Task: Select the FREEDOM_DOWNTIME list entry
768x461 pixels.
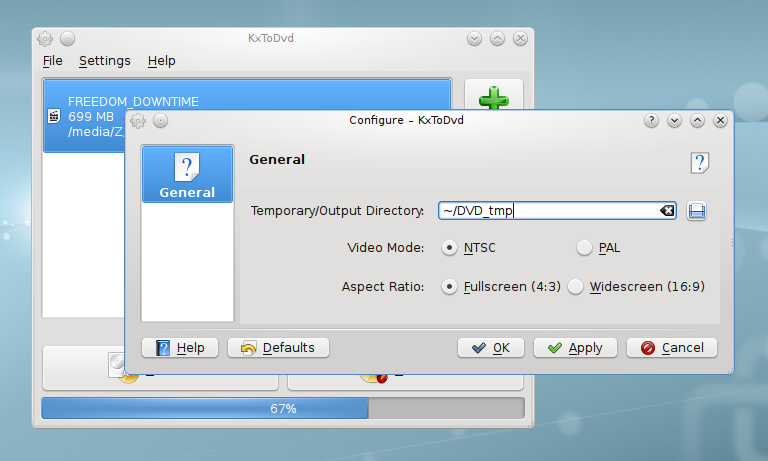Action: (x=247, y=116)
